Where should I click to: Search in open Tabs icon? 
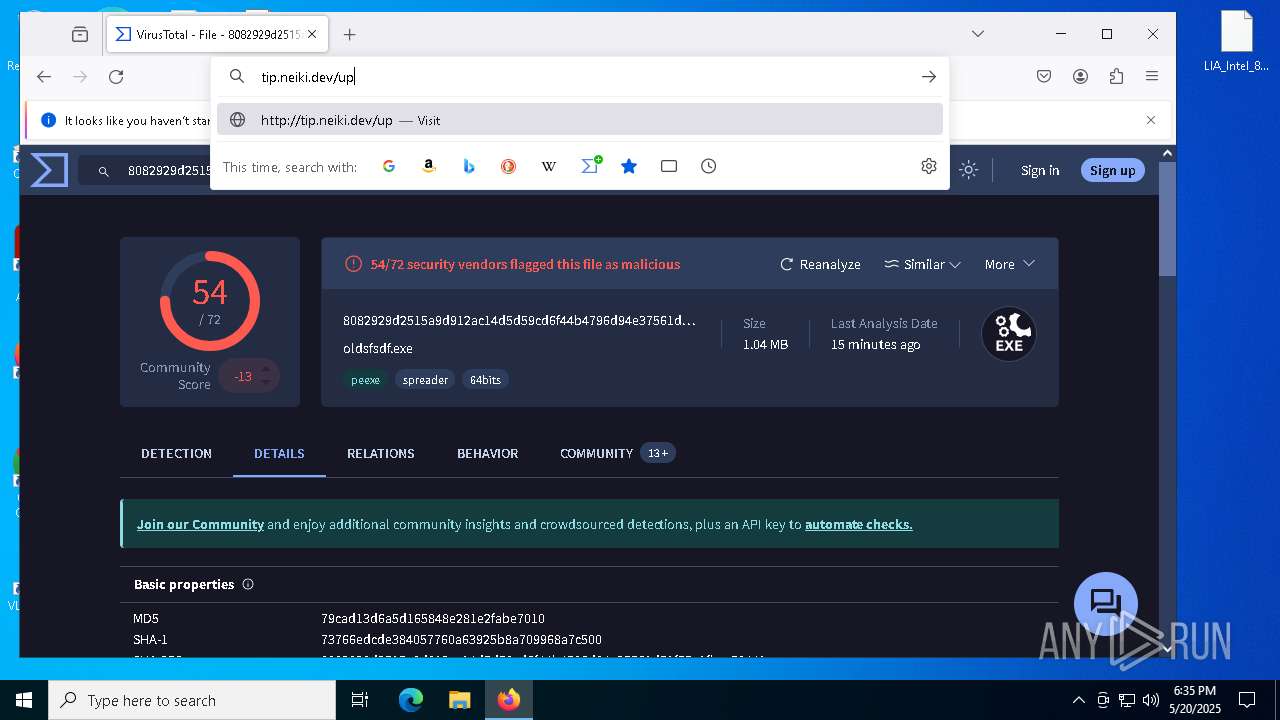pos(669,166)
